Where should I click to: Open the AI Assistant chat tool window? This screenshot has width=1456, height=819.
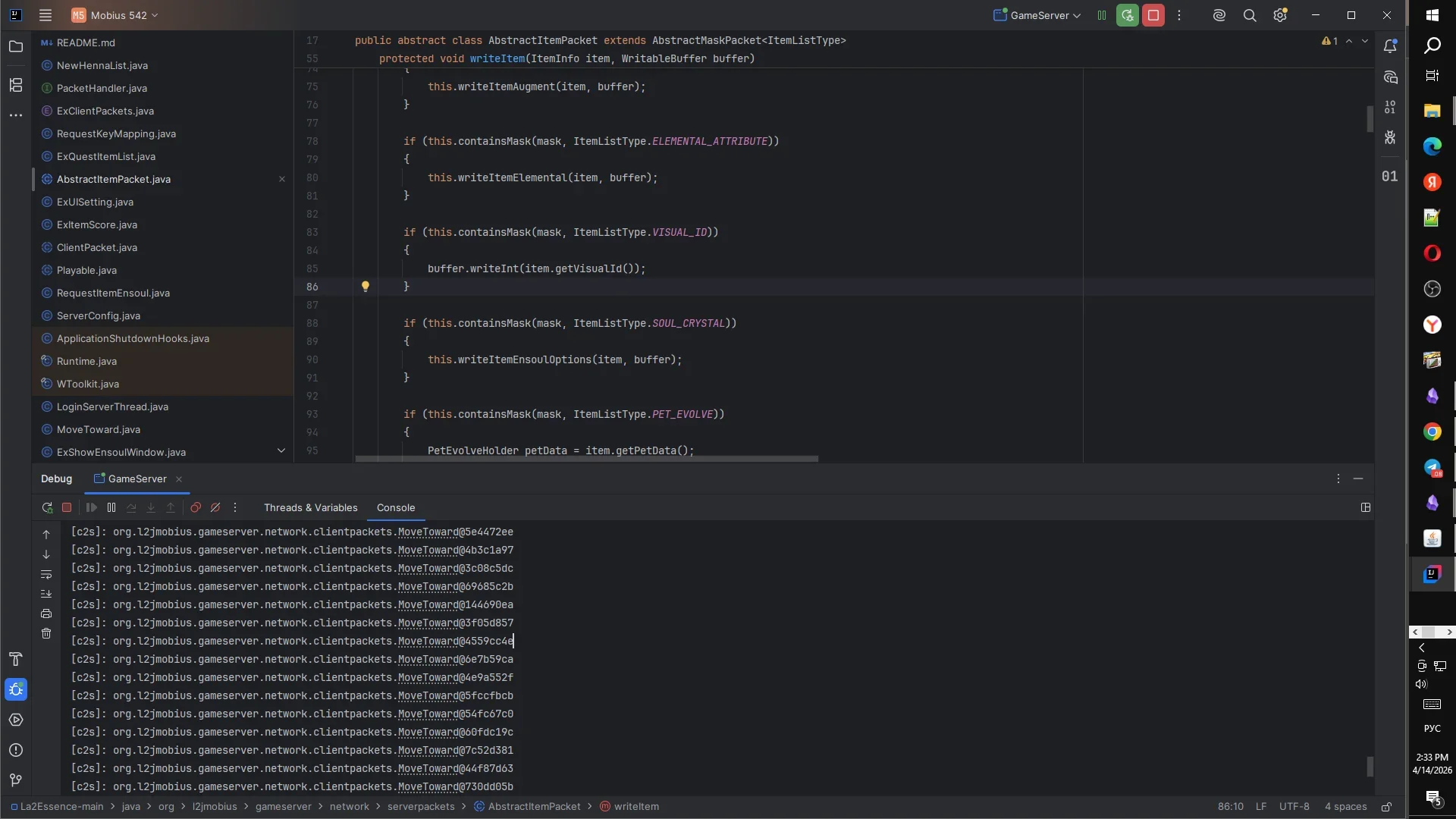(1390, 77)
